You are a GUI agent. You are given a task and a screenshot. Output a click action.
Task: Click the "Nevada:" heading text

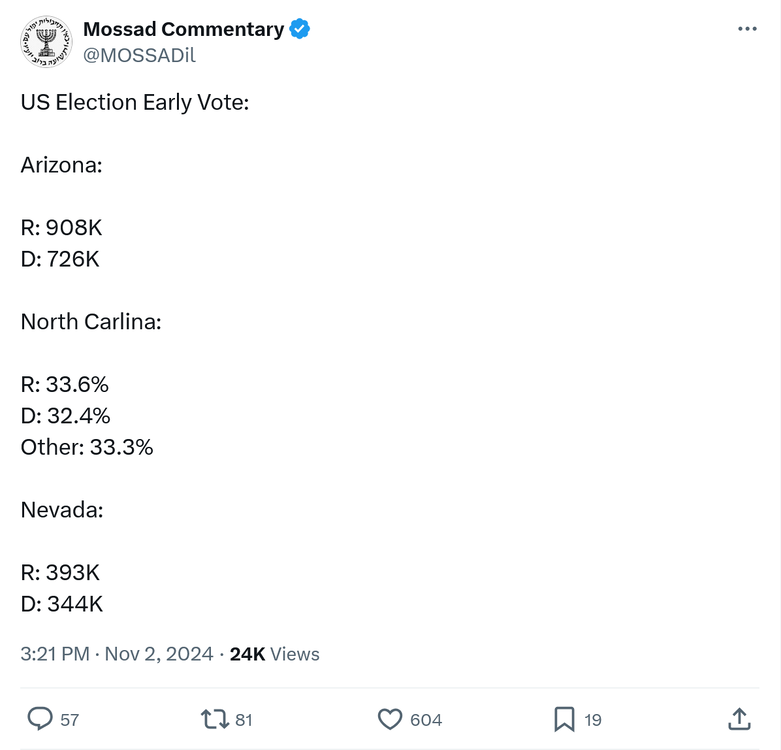(x=62, y=510)
